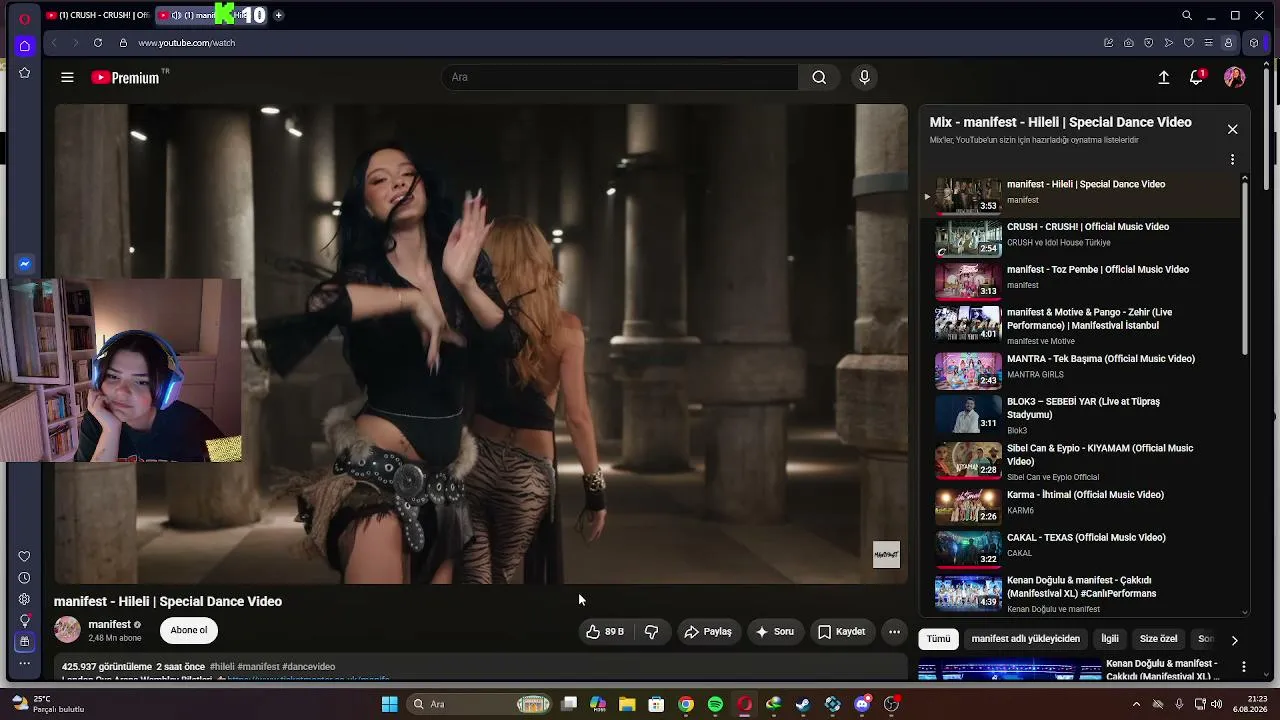Click the browser address bar URL
Image resolution: width=1280 pixels, height=720 pixels.
(x=187, y=43)
